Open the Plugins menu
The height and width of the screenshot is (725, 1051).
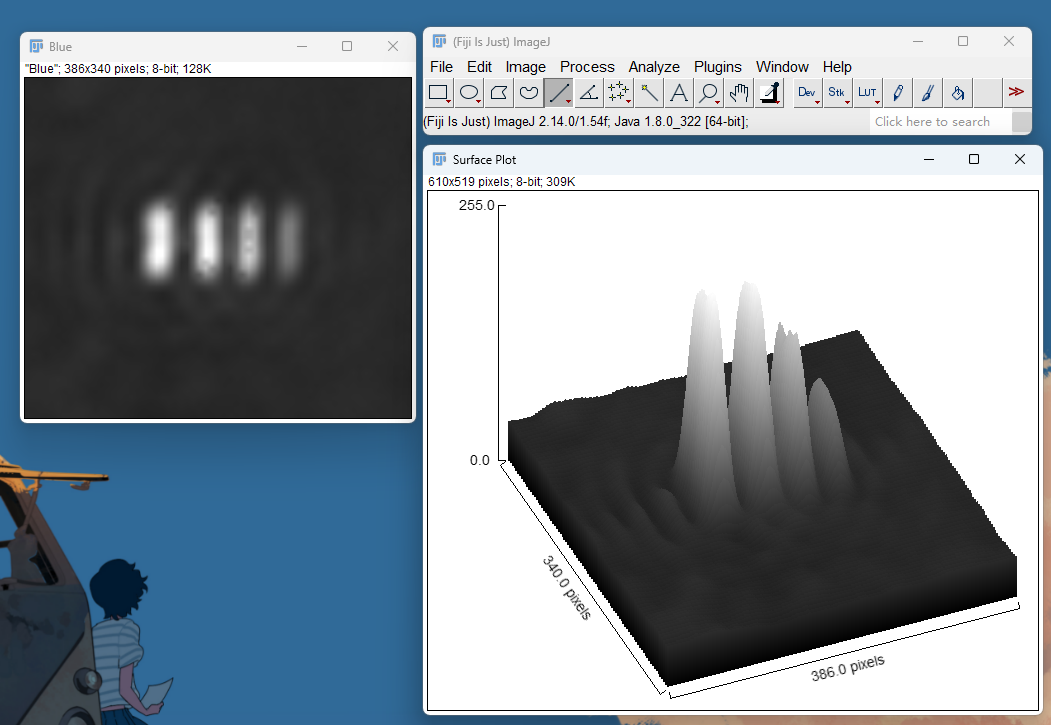point(718,67)
